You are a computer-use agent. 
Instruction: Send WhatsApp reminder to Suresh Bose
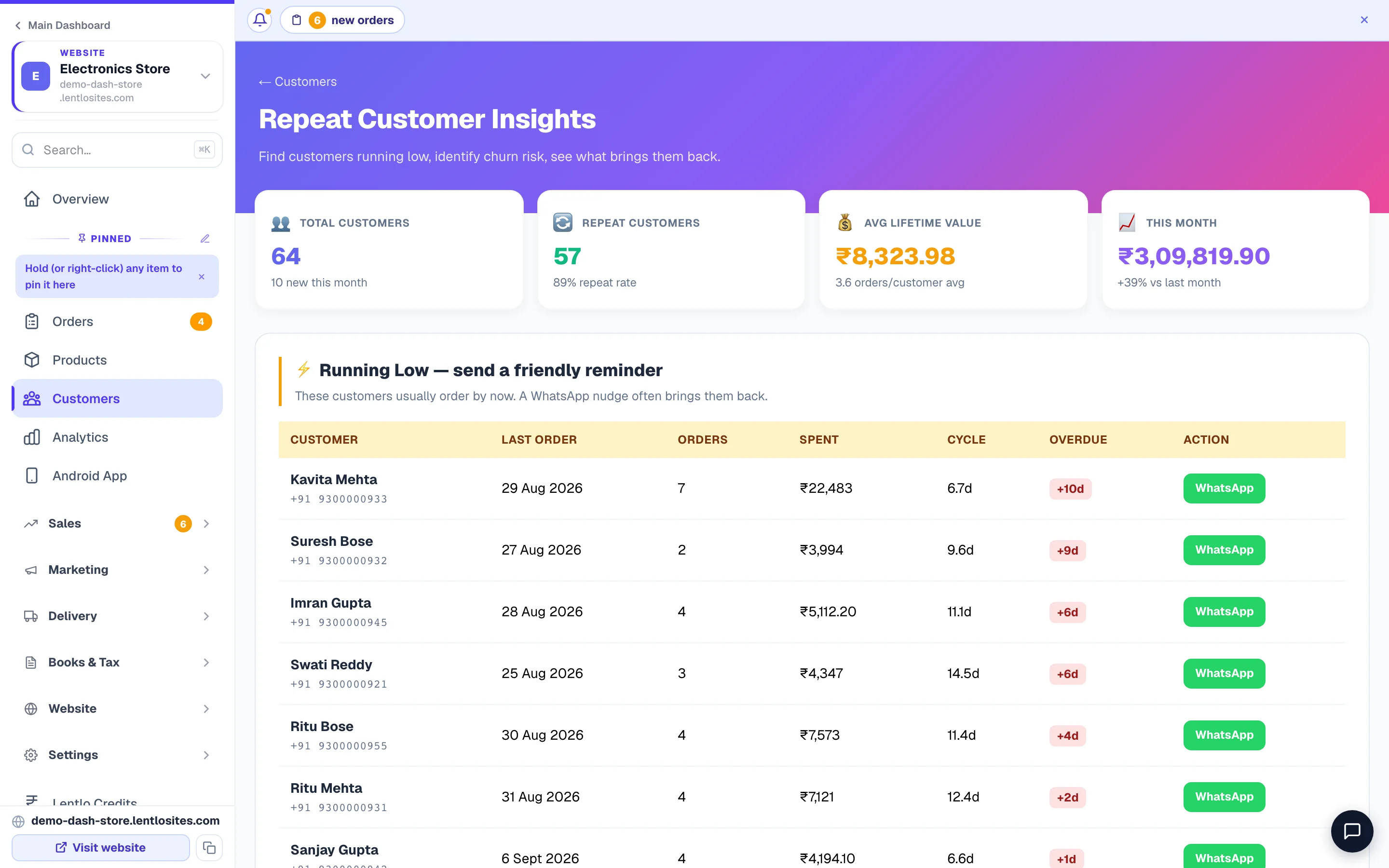(1224, 550)
